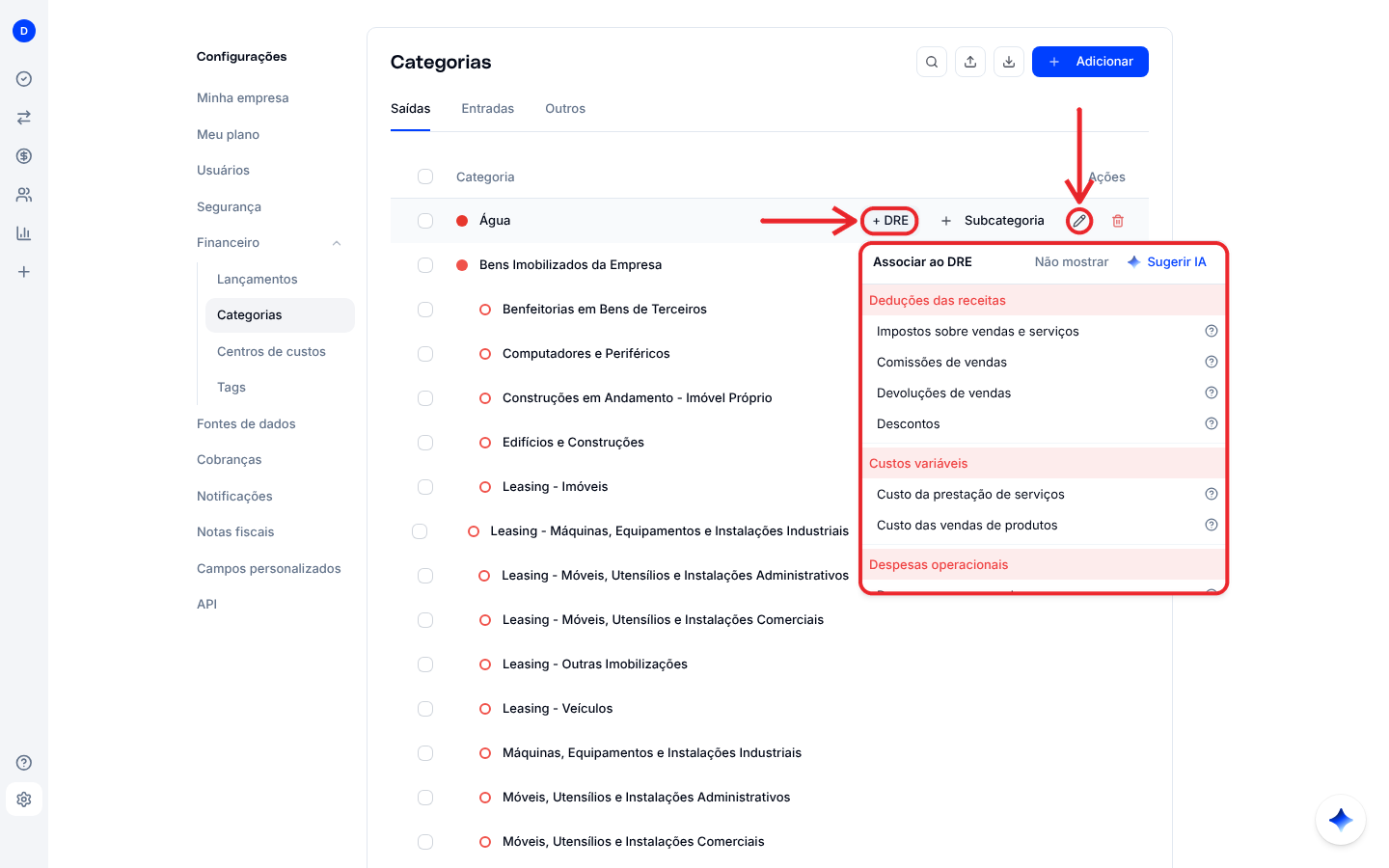This screenshot has width=1389, height=868.
Task: Open the transfers arrows icon in sidebar
Action: pyautogui.click(x=24, y=118)
